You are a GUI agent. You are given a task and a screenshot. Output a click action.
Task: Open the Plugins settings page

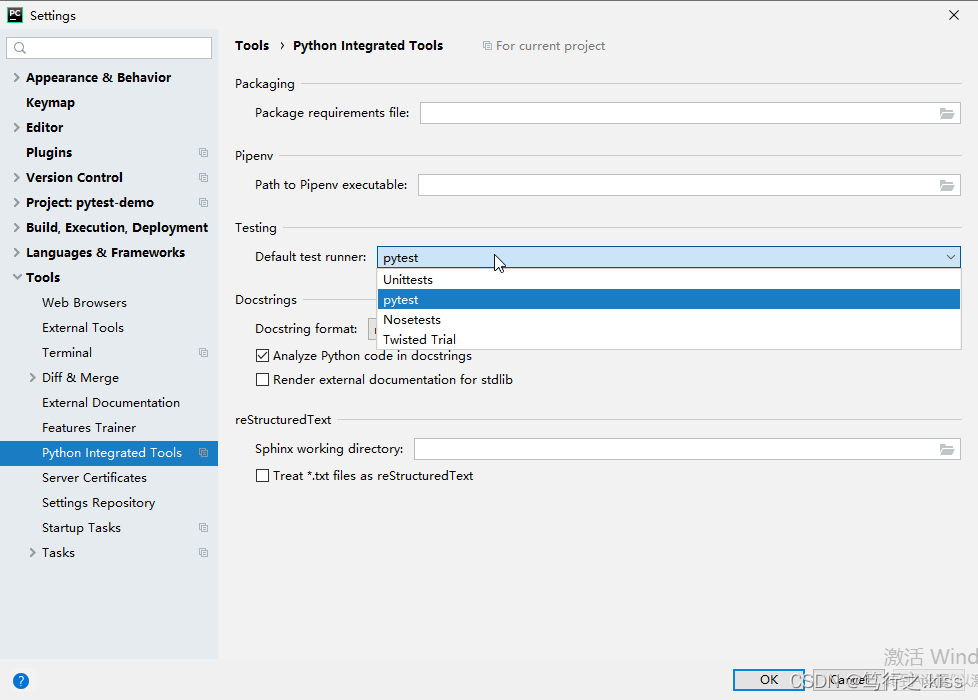coord(49,152)
